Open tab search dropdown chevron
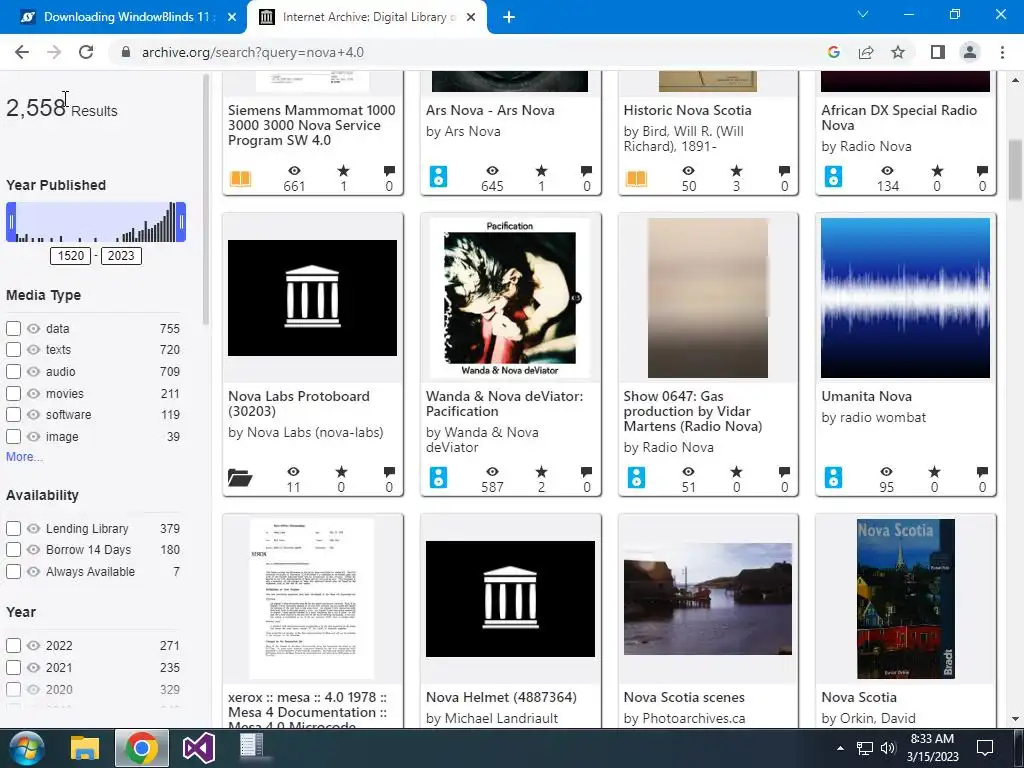This screenshot has height=768, width=1024. (863, 14)
